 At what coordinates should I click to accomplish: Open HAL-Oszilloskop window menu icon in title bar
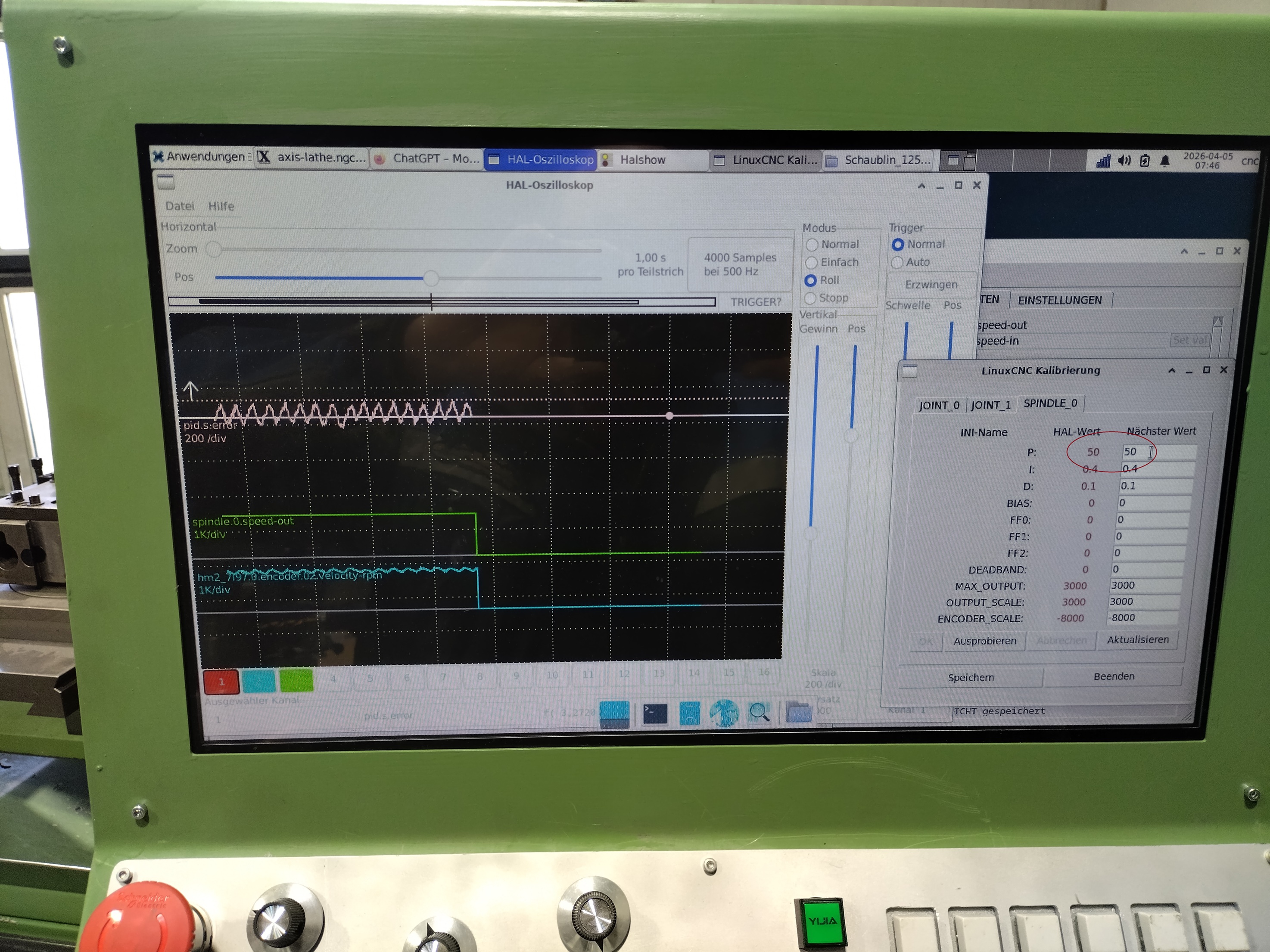click(x=166, y=183)
